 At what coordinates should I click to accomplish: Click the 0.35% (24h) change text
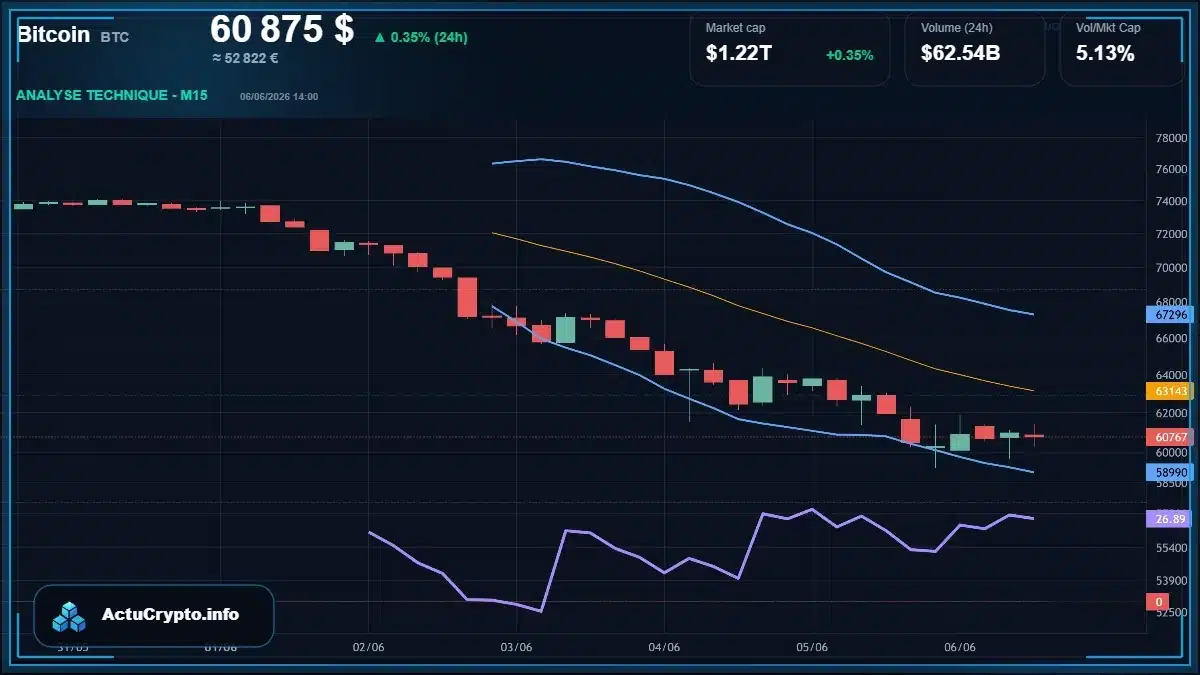click(429, 38)
